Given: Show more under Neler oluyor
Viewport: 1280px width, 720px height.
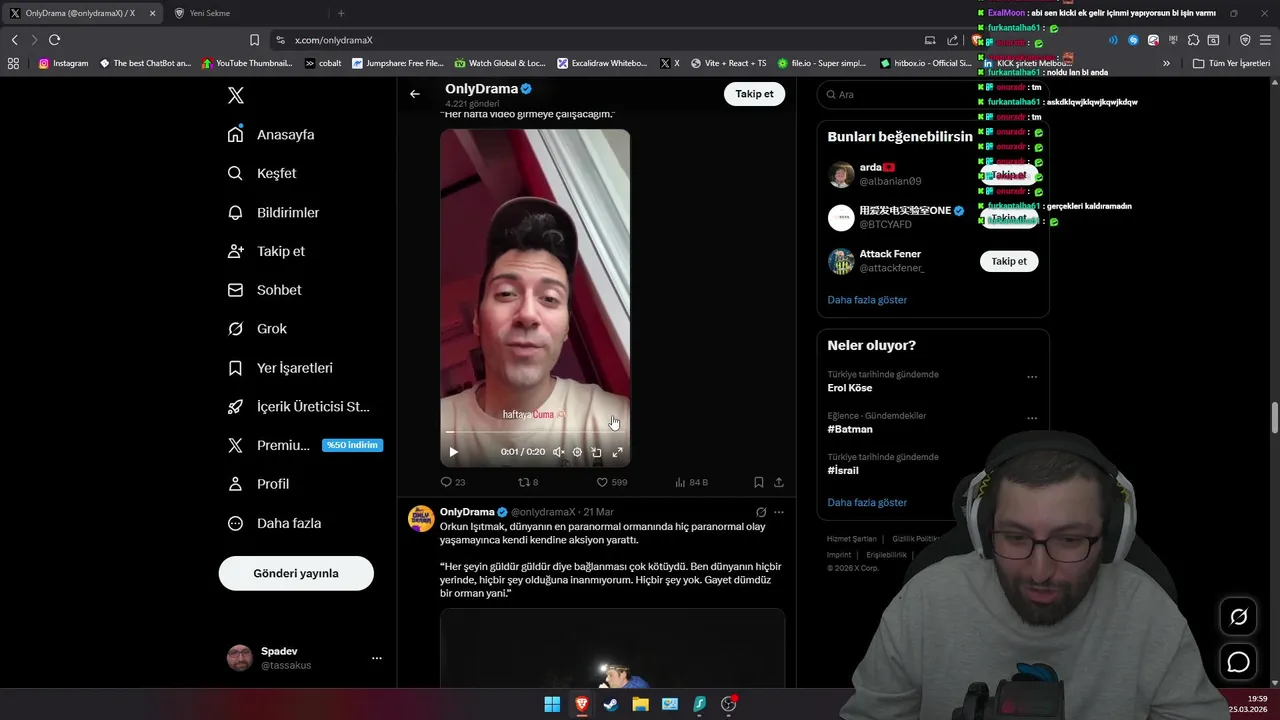Looking at the screenshot, I should point(867,503).
